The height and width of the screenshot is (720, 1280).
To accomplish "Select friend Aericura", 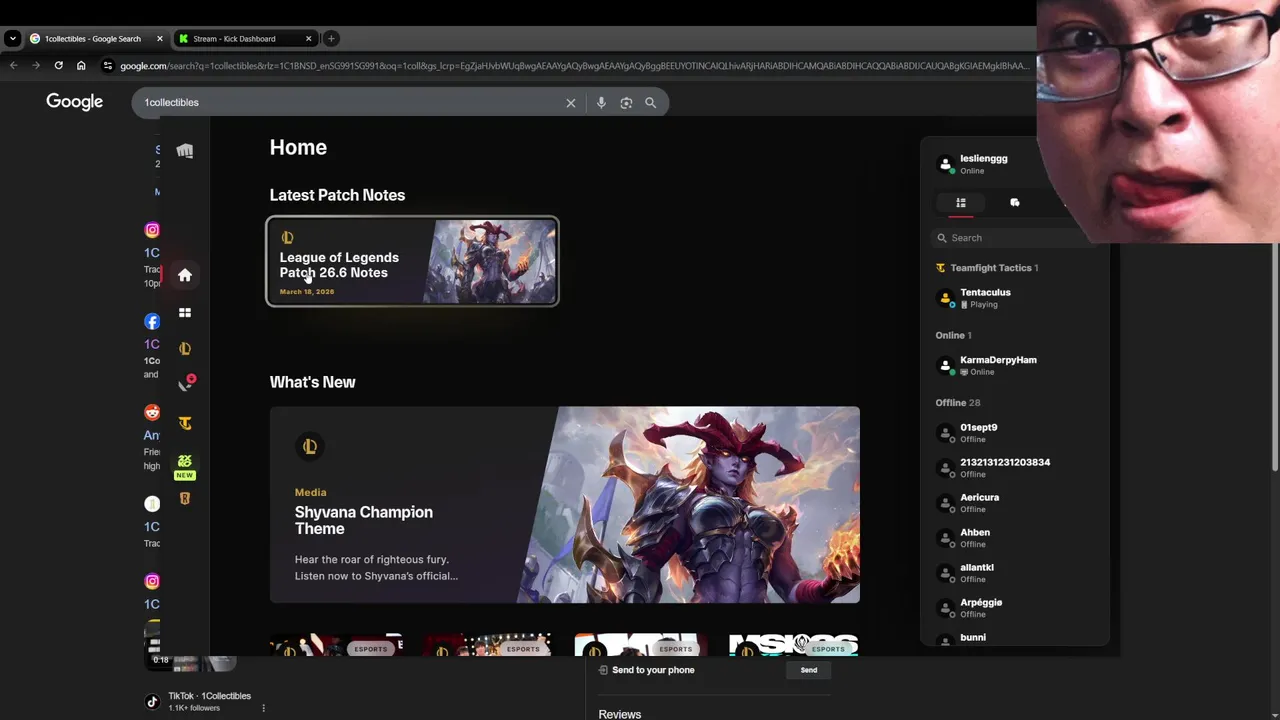I will coord(1015,503).
